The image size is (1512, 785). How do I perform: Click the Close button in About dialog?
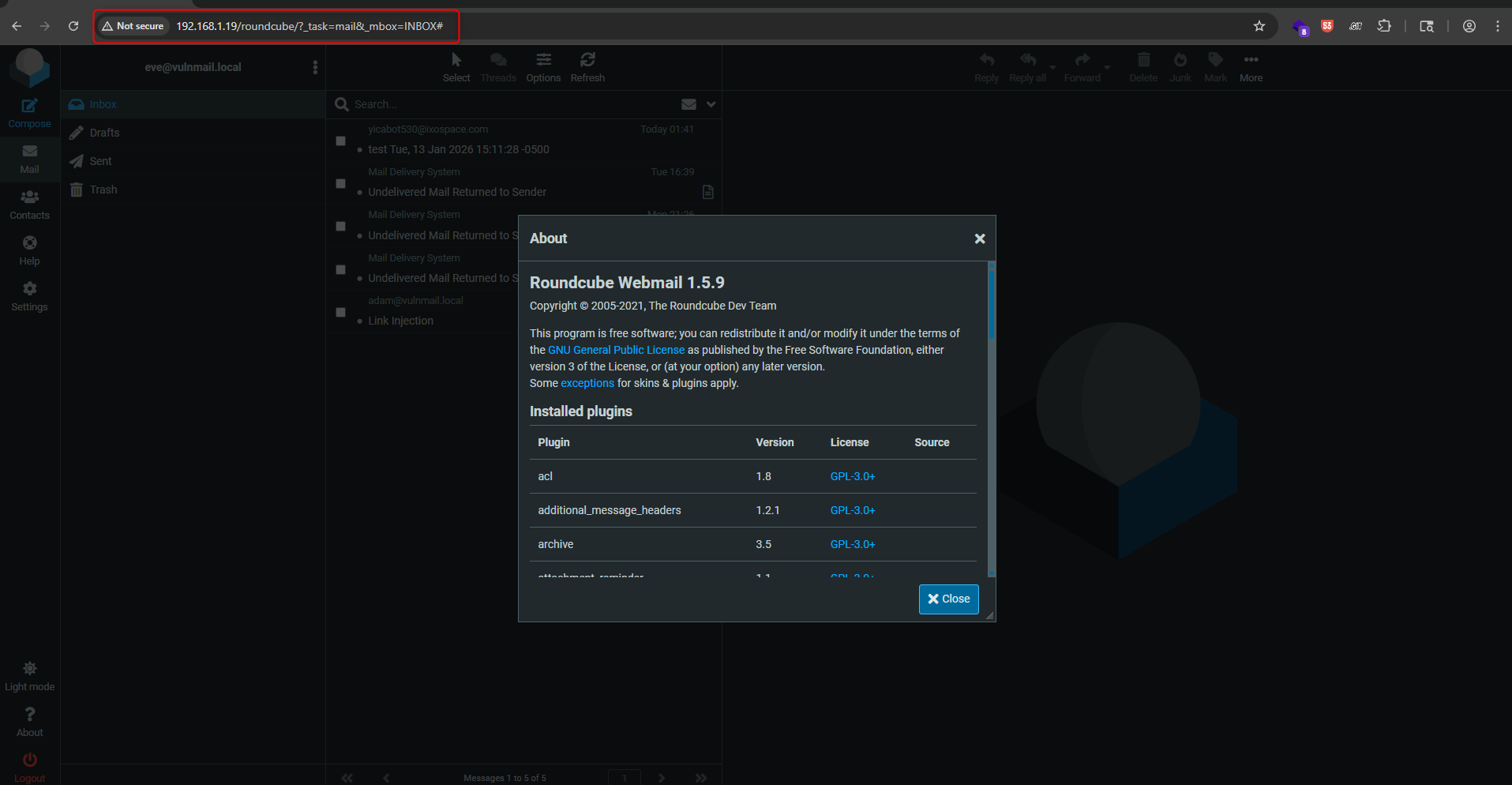[x=948, y=599]
